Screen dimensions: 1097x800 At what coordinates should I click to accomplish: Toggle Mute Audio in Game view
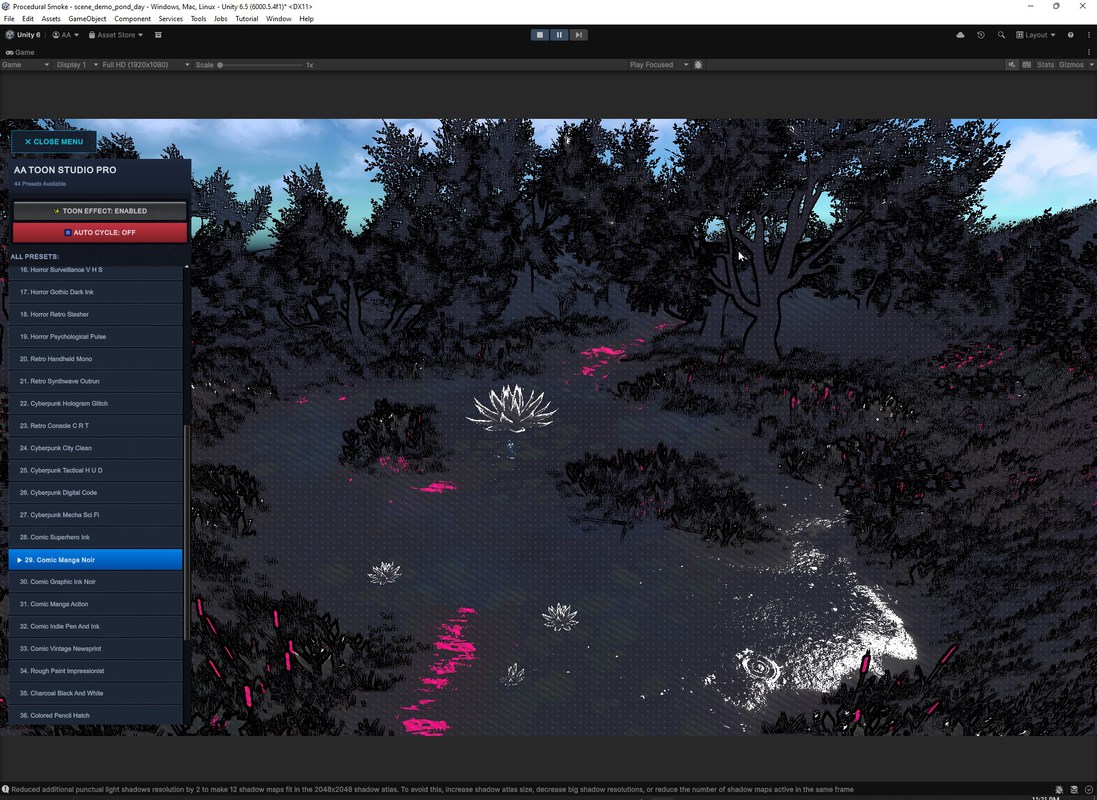tap(1012, 64)
